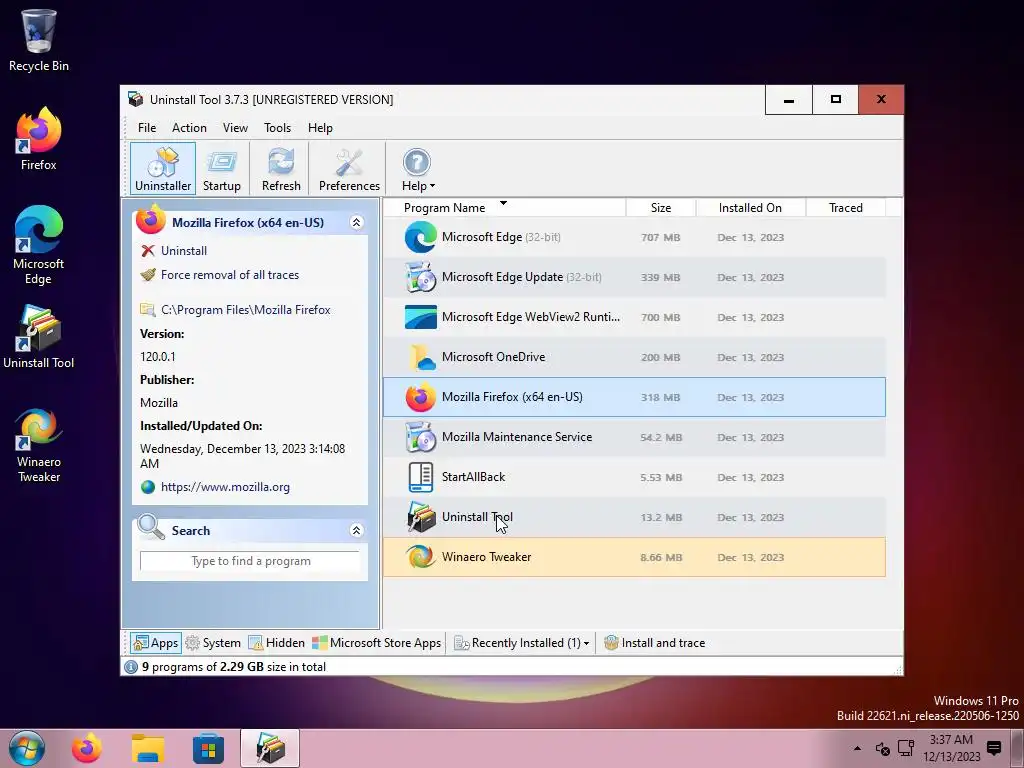Viewport: 1024px width, 768px height.
Task: Open Recycle Bin desktop icon
Action: (x=39, y=40)
